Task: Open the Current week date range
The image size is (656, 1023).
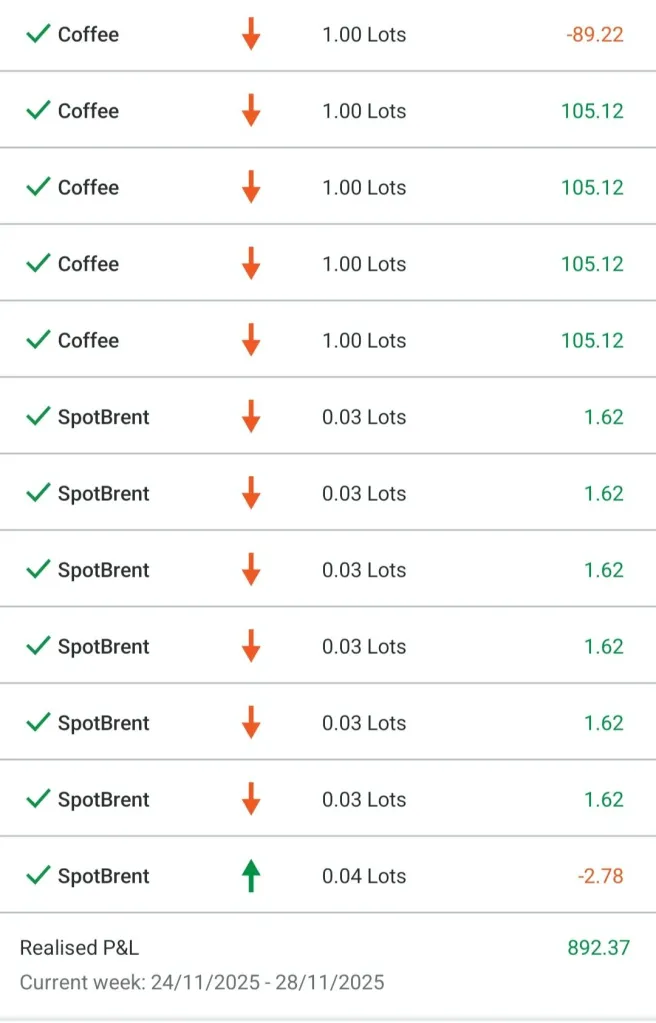Action: point(202,982)
